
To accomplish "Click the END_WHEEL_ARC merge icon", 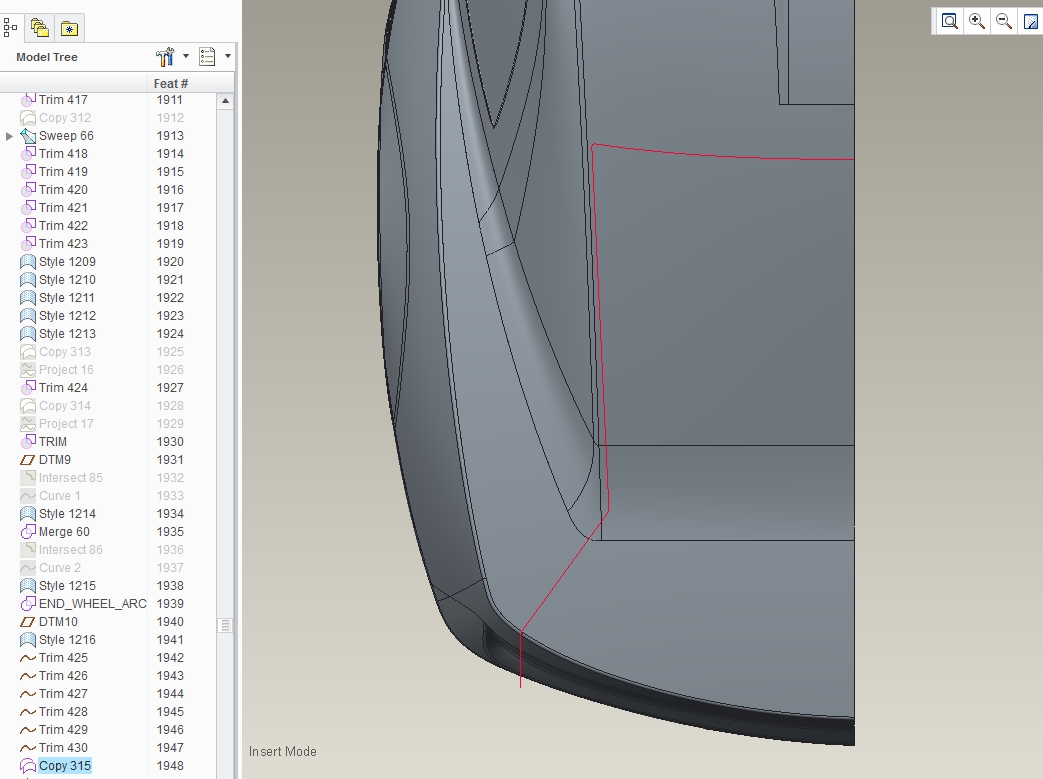I will click(28, 603).
